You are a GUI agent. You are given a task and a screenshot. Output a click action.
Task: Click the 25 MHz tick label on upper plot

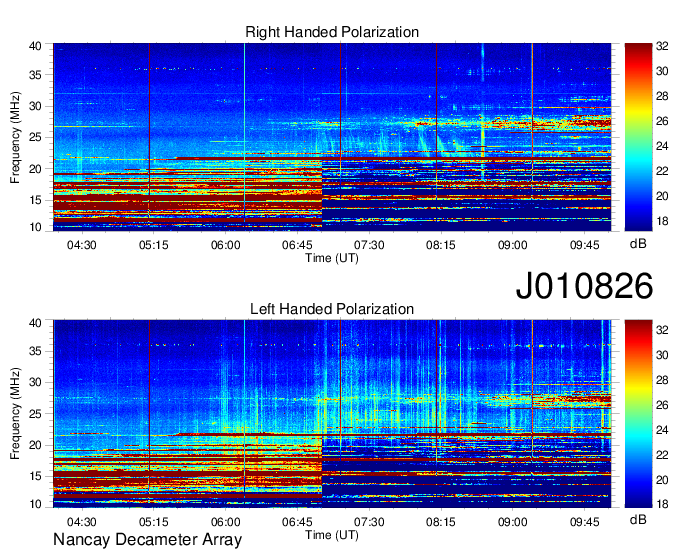click(35, 137)
